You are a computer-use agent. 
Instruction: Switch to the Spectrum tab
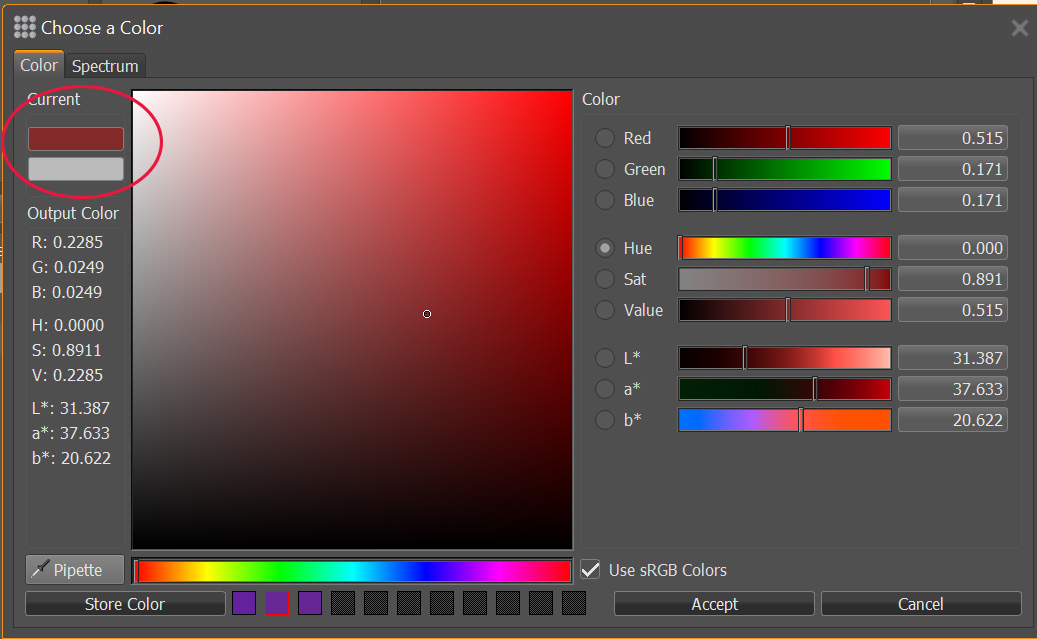(x=104, y=65)
